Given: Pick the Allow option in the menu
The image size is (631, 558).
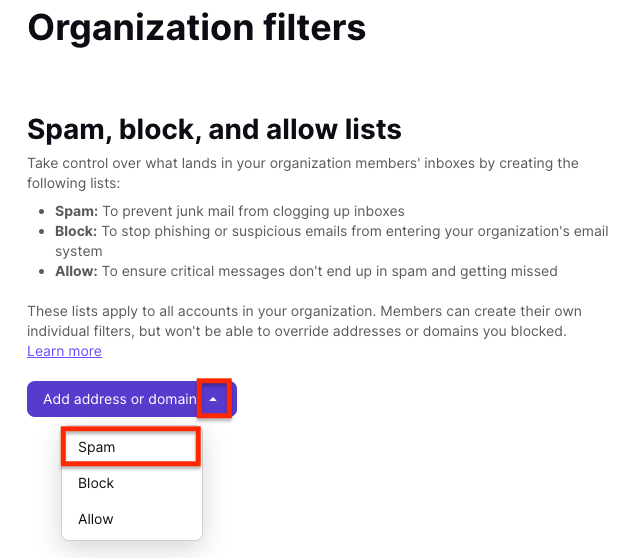Looking at the screenshot, I should (x=131, y=519).
